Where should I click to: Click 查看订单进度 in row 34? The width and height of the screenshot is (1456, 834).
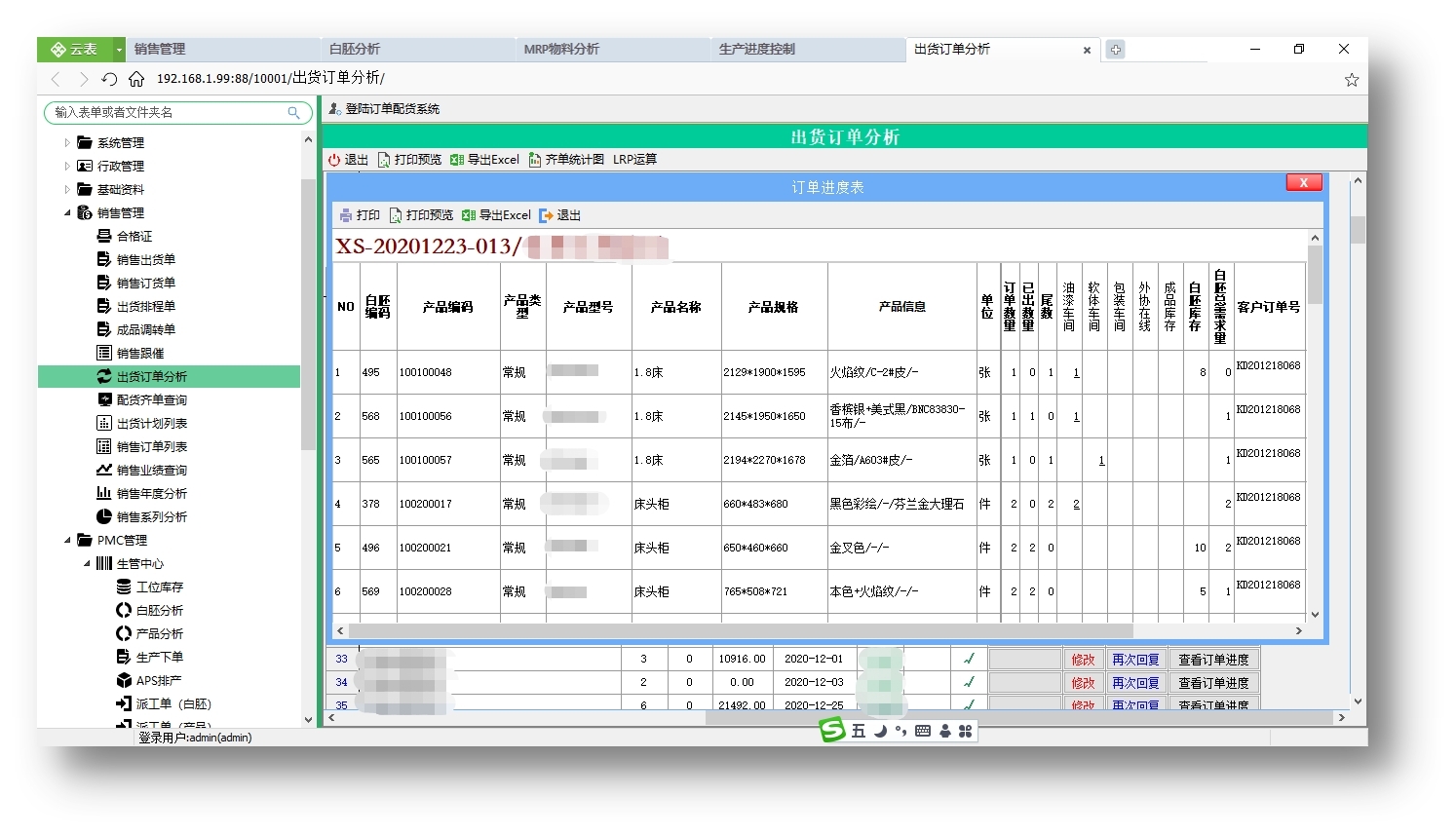(x=1213, y=683)
